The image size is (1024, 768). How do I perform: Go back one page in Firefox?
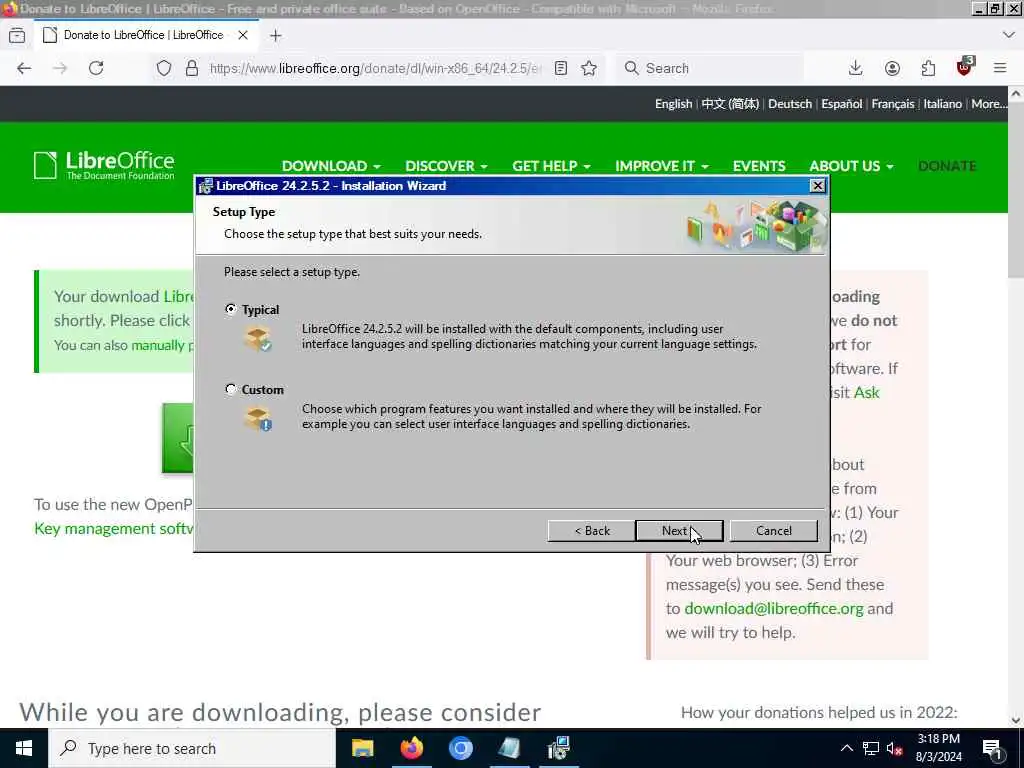pos(24,68)
